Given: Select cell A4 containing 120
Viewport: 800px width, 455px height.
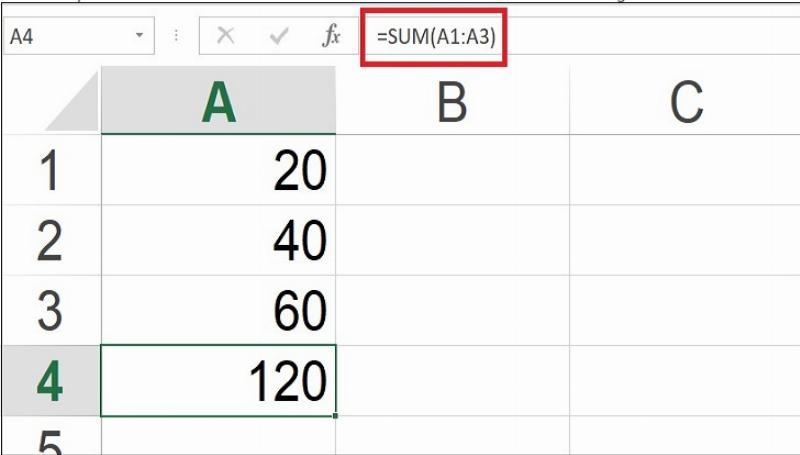Looking at the screenshot, I should 218,381.
